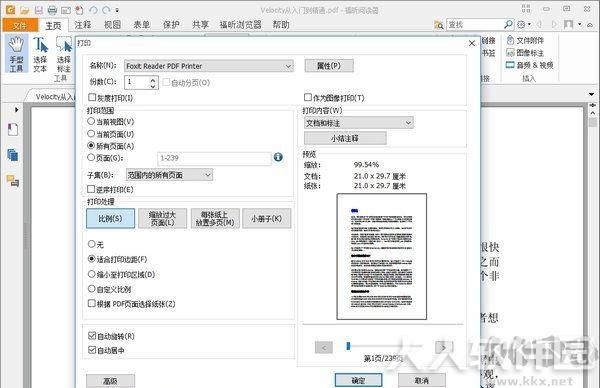Select the Hand tool (手型工具)
Viewport: 600px width, 388px height.
pyautogui.click(x=16, y=54)
